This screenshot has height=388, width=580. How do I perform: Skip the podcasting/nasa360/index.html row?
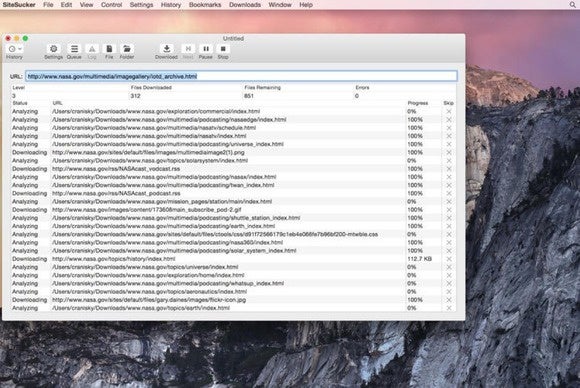(449, 243)
